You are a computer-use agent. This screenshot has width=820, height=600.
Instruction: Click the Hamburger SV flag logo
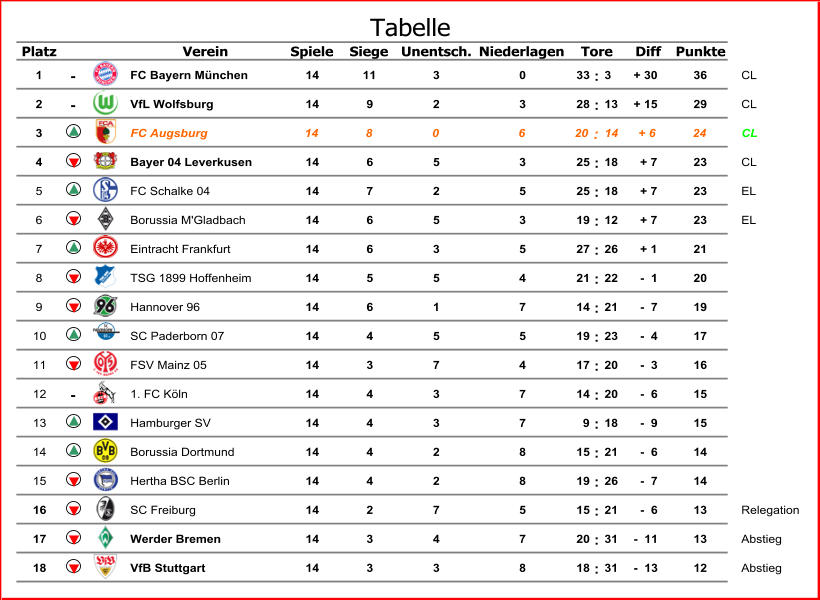(x=105, y=422)
